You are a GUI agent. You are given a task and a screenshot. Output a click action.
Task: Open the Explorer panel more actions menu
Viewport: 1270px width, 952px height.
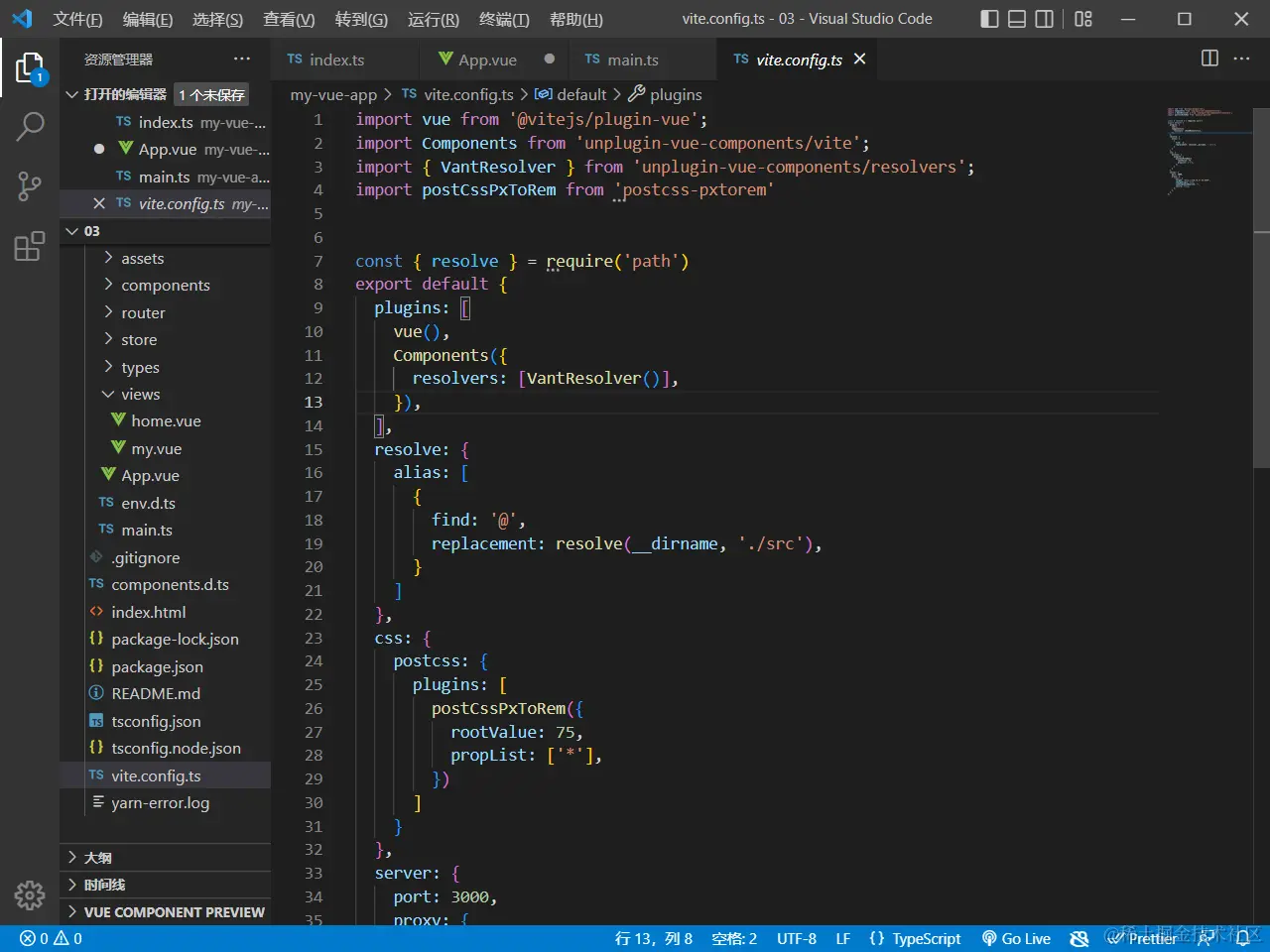(242, 59)
